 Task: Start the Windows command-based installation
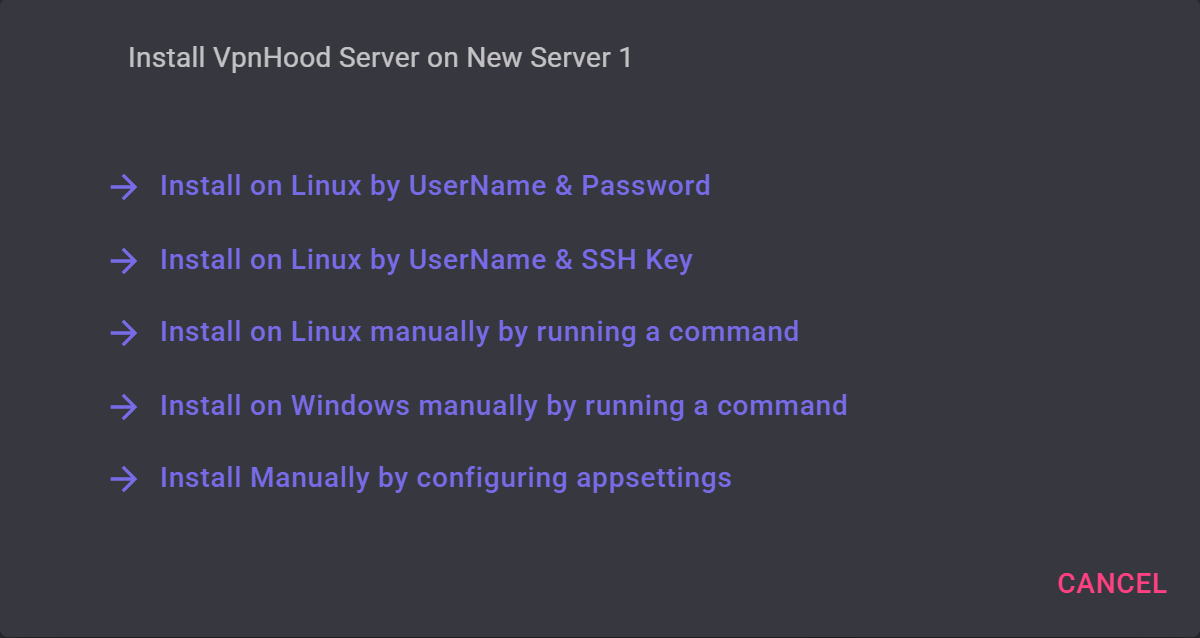[x=503, y=406]
